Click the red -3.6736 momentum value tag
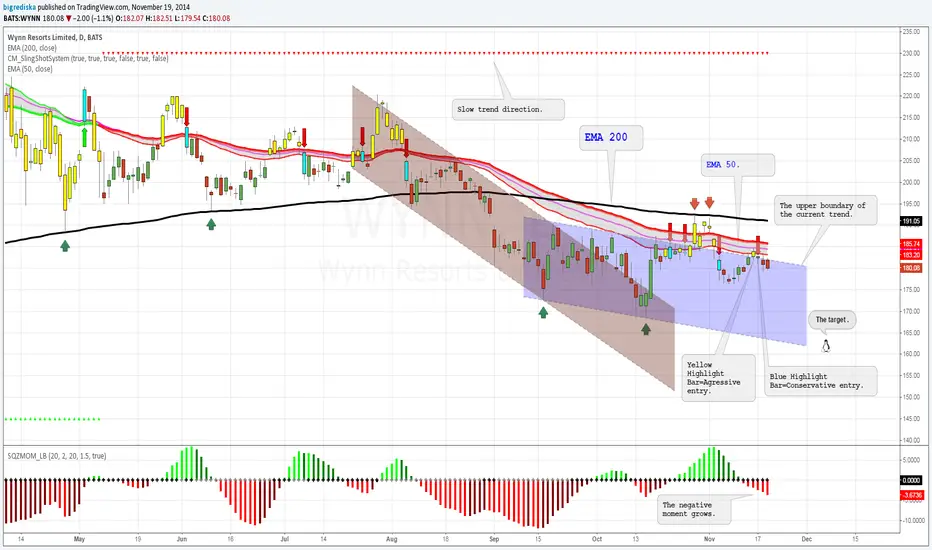This screenshot has width=932, height=550. point(912,495)
